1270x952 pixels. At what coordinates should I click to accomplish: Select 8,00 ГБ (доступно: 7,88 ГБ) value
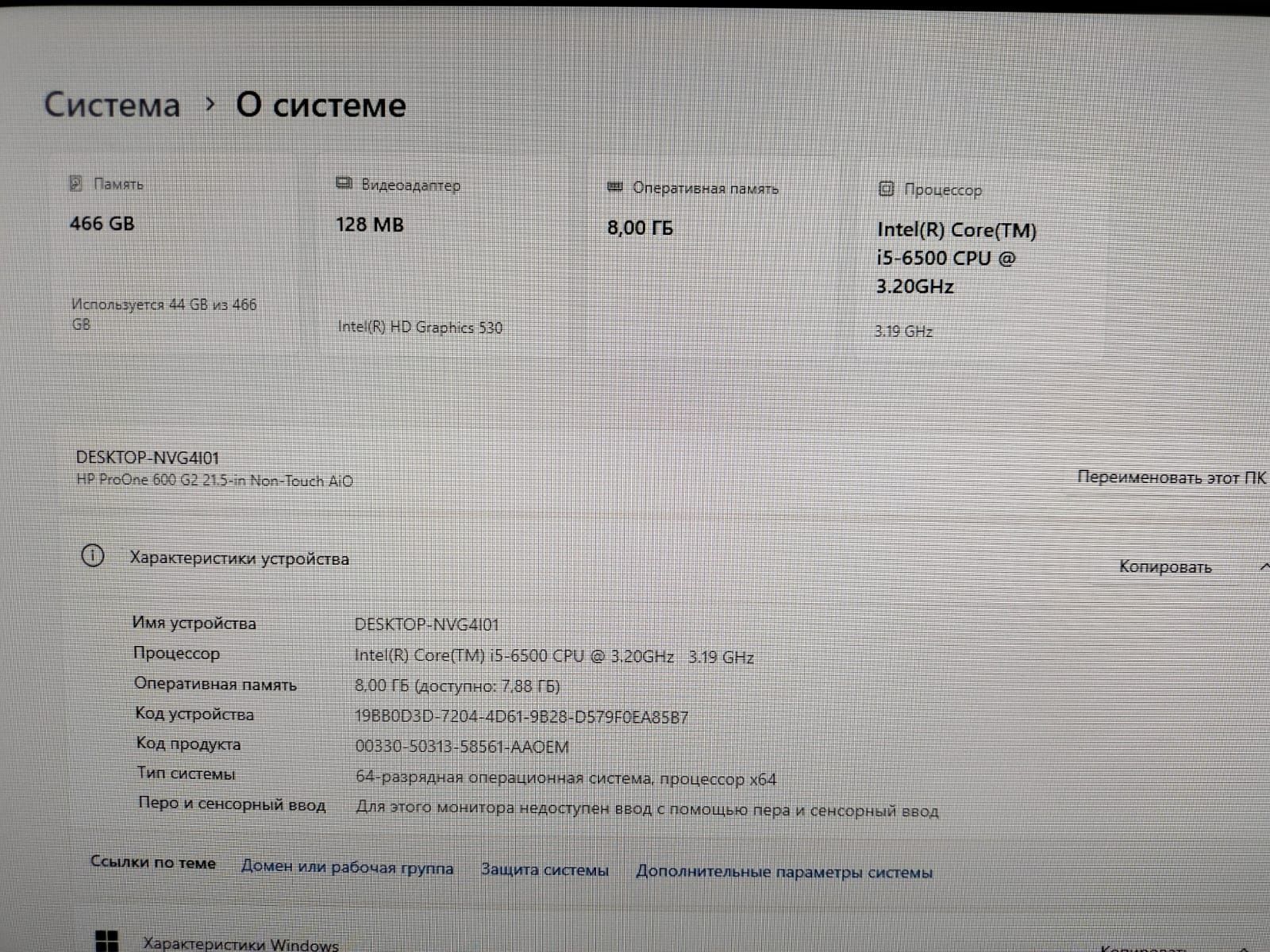(x=457, y=686)
